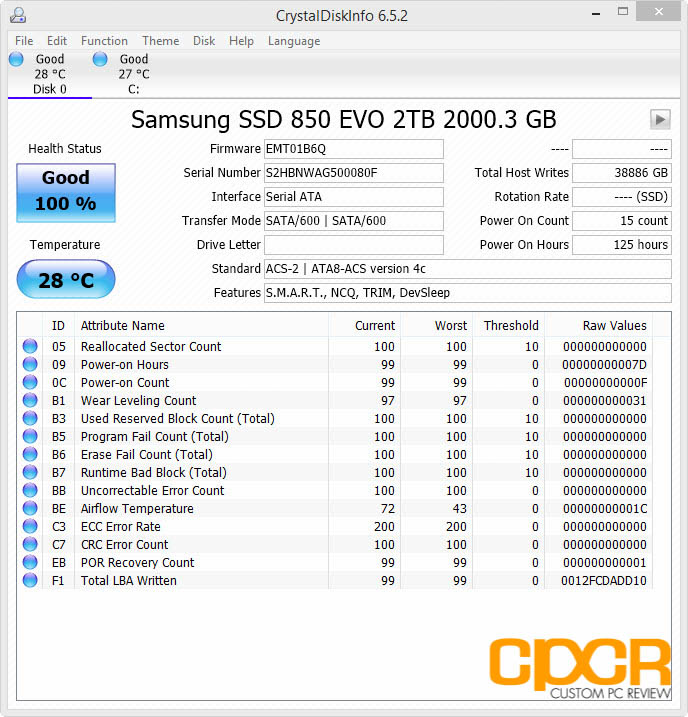Switch to the Disk 0 tab
The height and width of the screenshot is (717, 688).
(x=50, y=74)
